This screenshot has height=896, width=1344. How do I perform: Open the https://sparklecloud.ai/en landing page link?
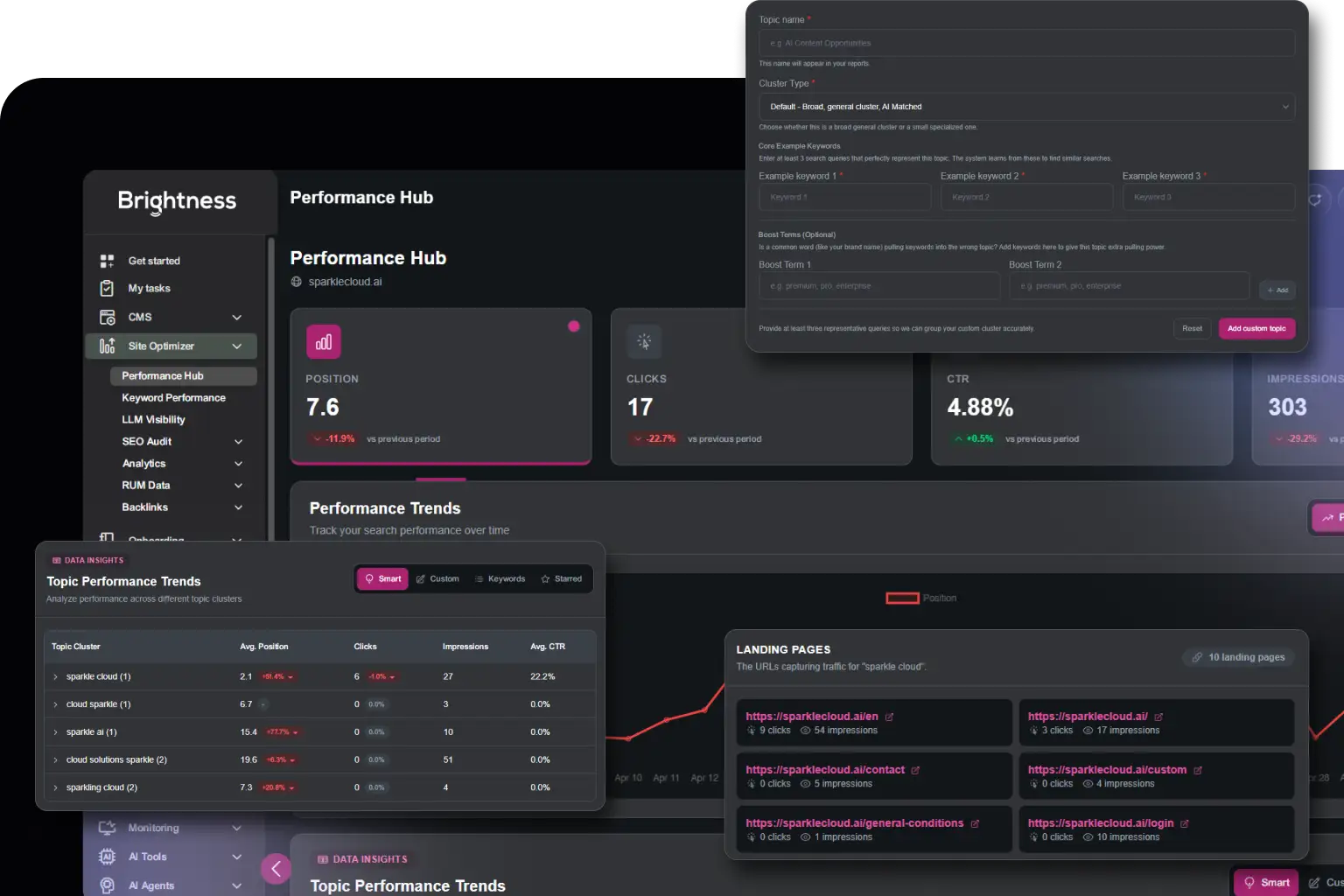click(812, 717)
